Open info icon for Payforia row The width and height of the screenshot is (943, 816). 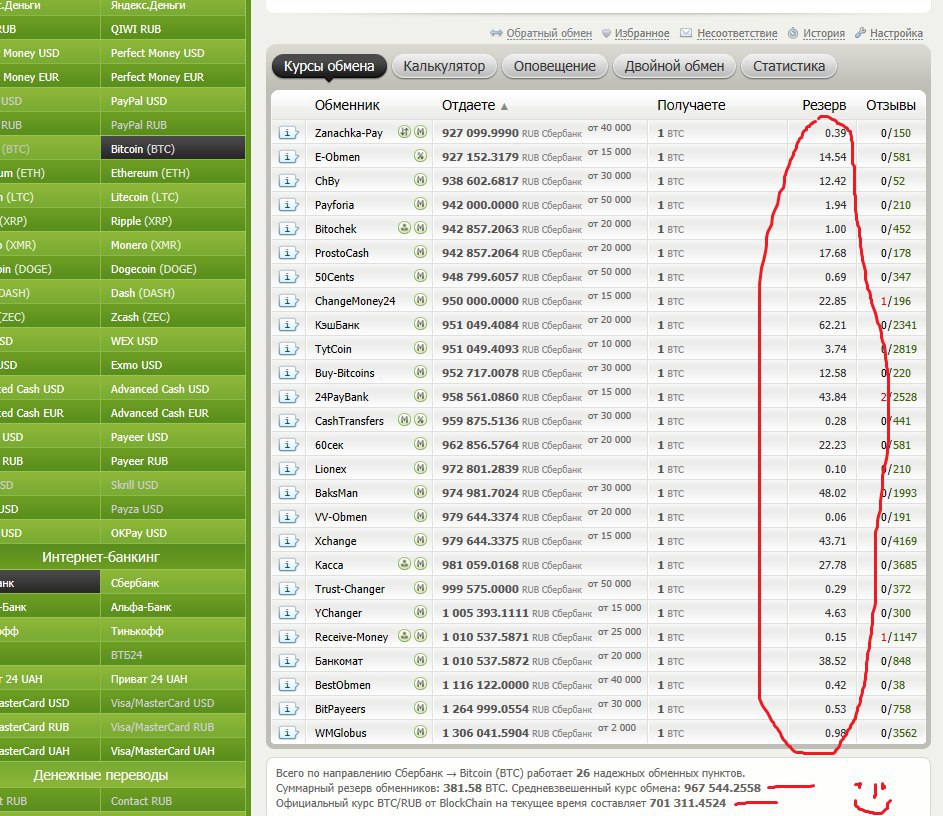[x=288, y=205]
